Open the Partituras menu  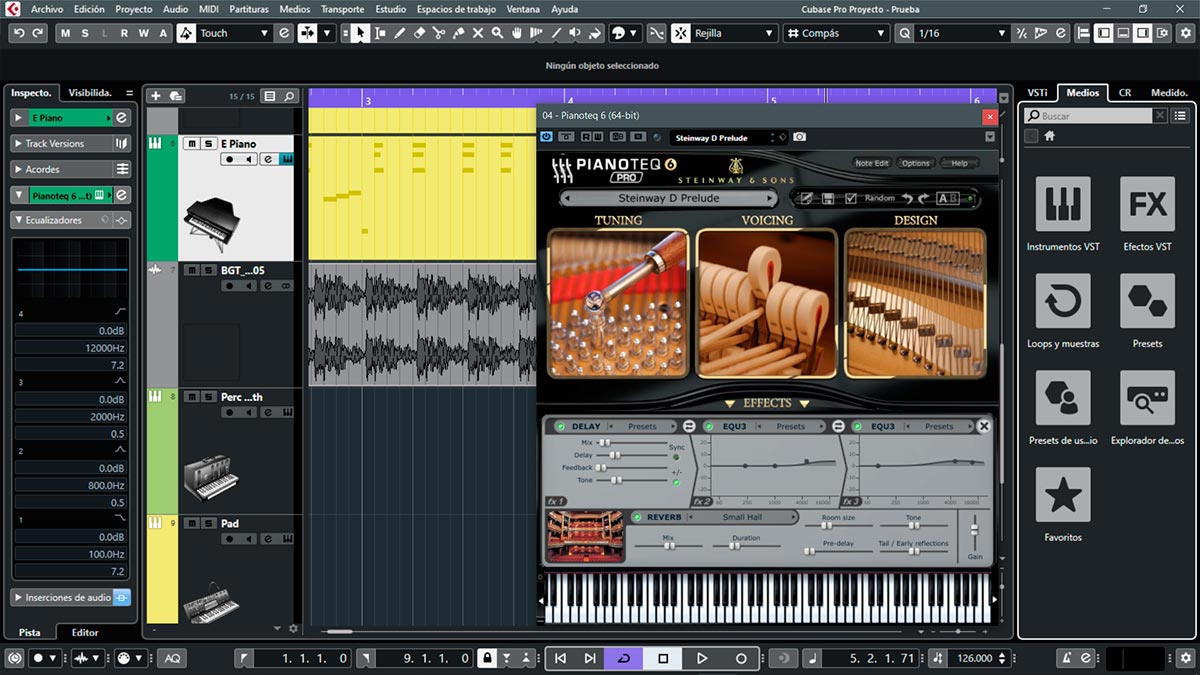pos(249,9)
